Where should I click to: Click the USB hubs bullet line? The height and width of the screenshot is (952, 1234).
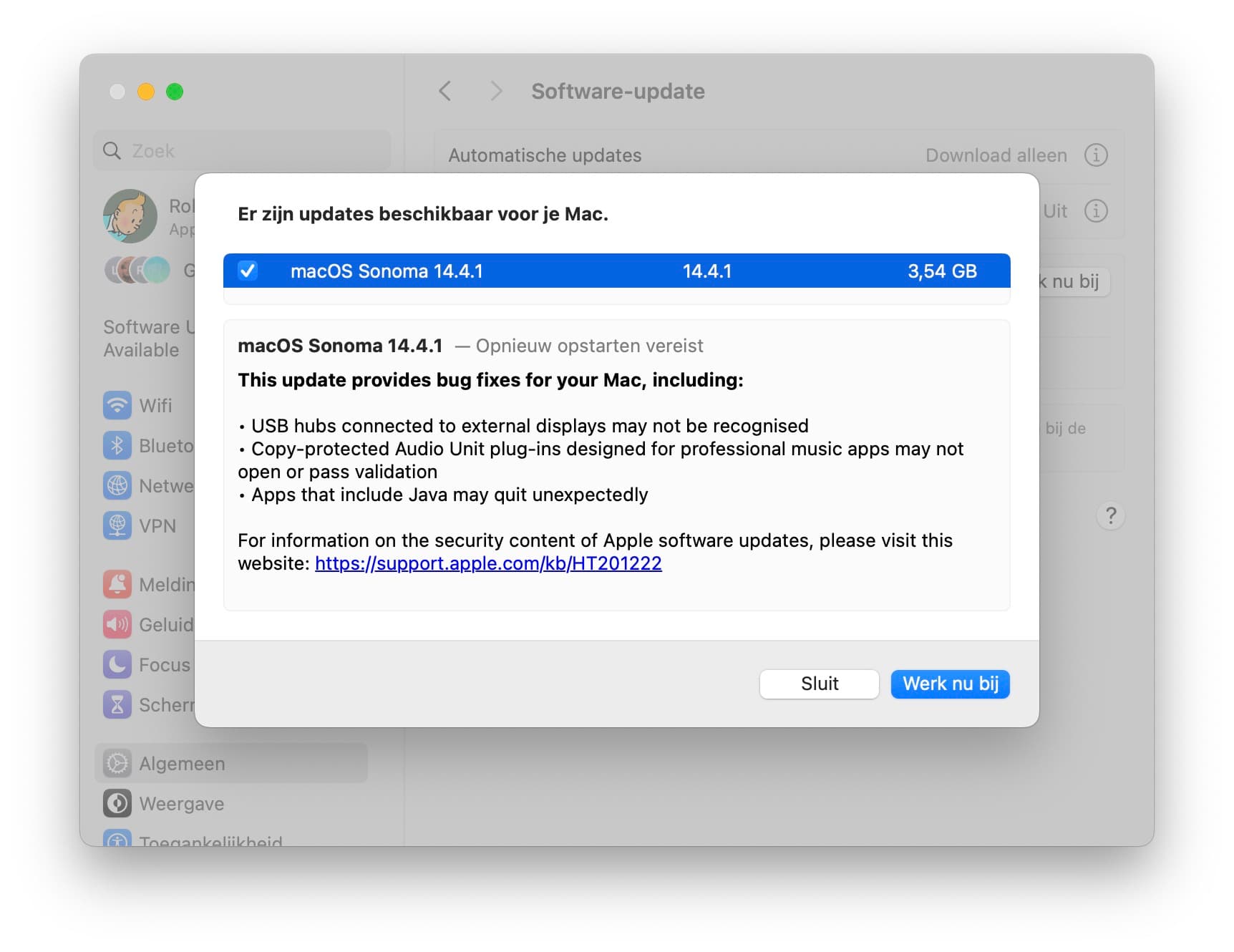(x=523, y=426)
